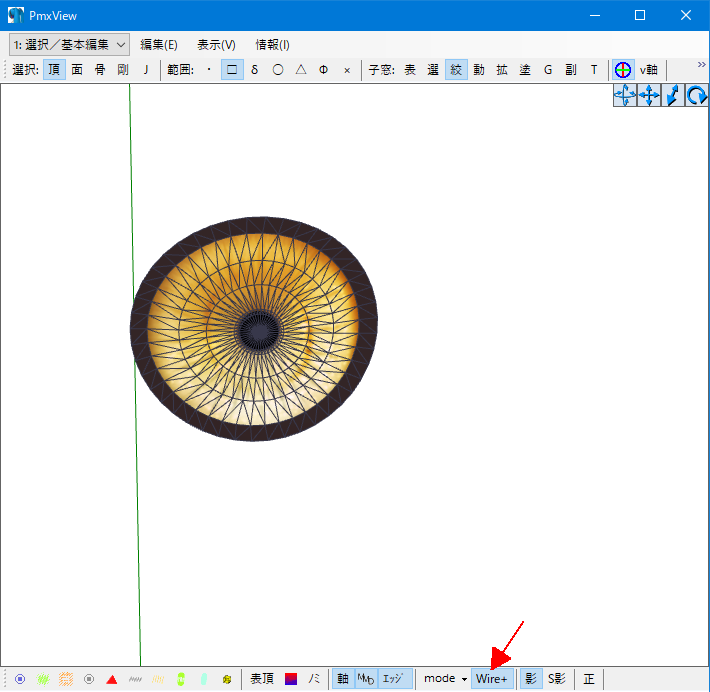710x692 pixels.
Task: Click the 3D rotate view navigation icon
Action: coord(625,96)
